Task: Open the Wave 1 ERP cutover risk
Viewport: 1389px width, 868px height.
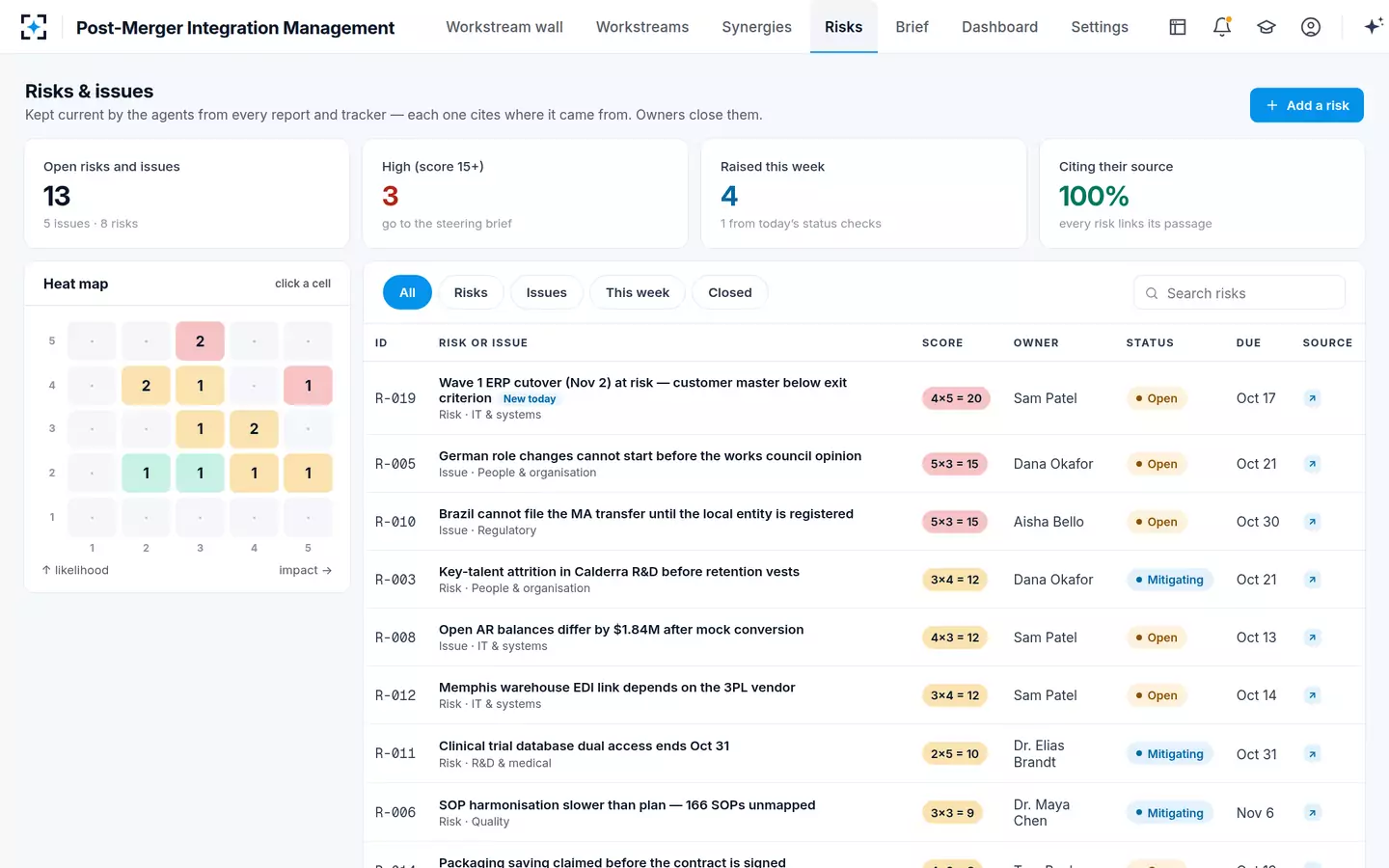Action: pyautogui.click(x=642, y=390)
